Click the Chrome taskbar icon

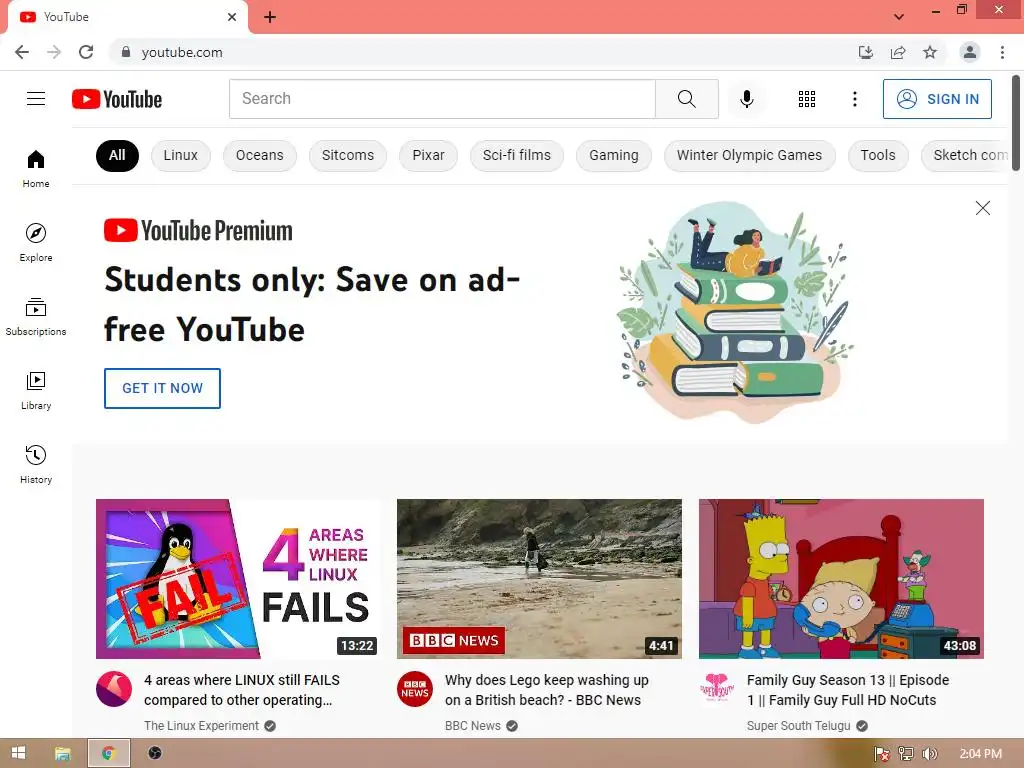[x=108, y=753]
